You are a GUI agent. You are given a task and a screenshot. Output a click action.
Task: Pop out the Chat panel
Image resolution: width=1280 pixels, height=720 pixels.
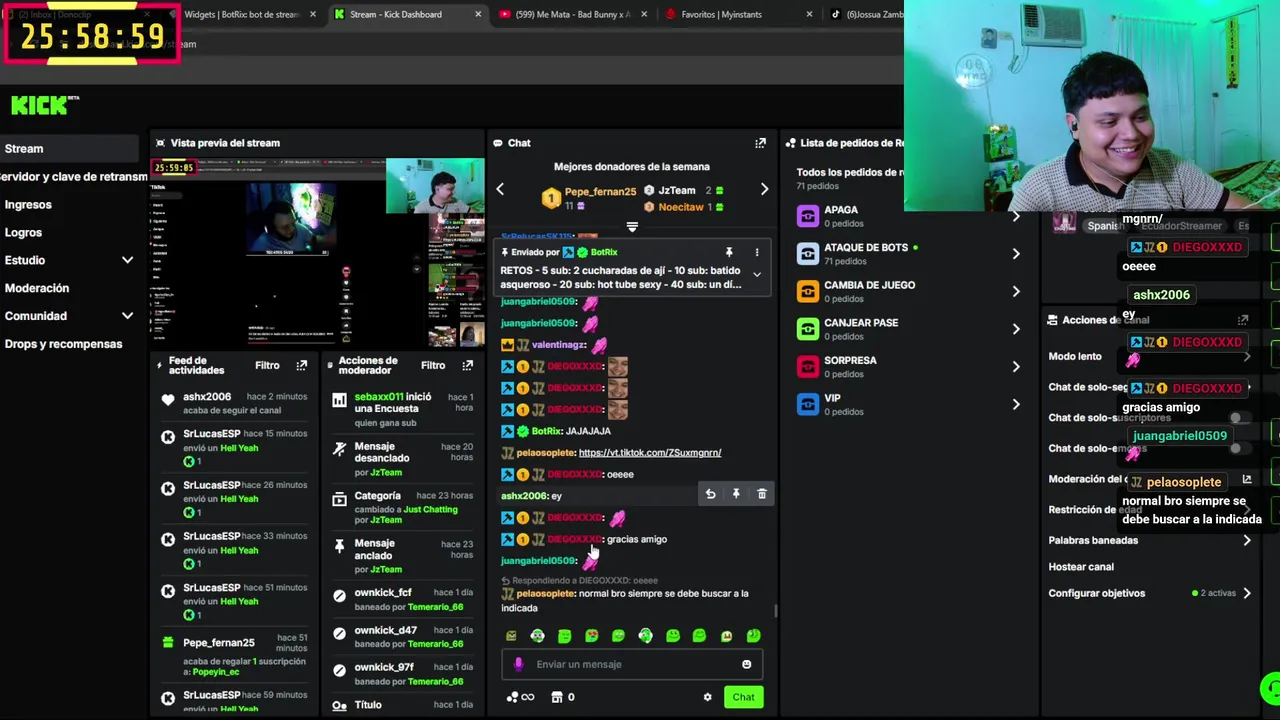click(760, 143)
